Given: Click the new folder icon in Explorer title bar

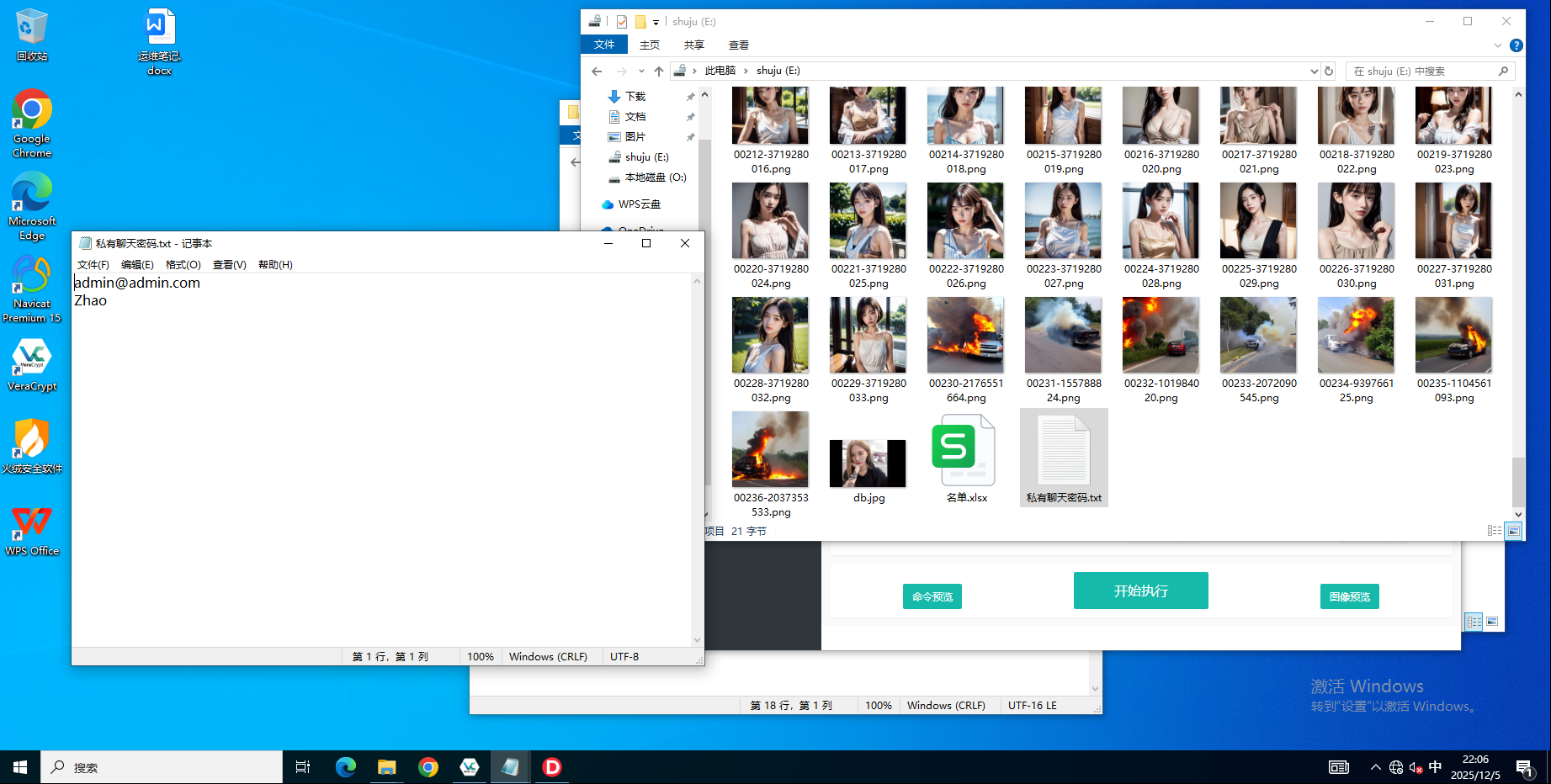Looking at the screenshot, I should click(640, 22).
